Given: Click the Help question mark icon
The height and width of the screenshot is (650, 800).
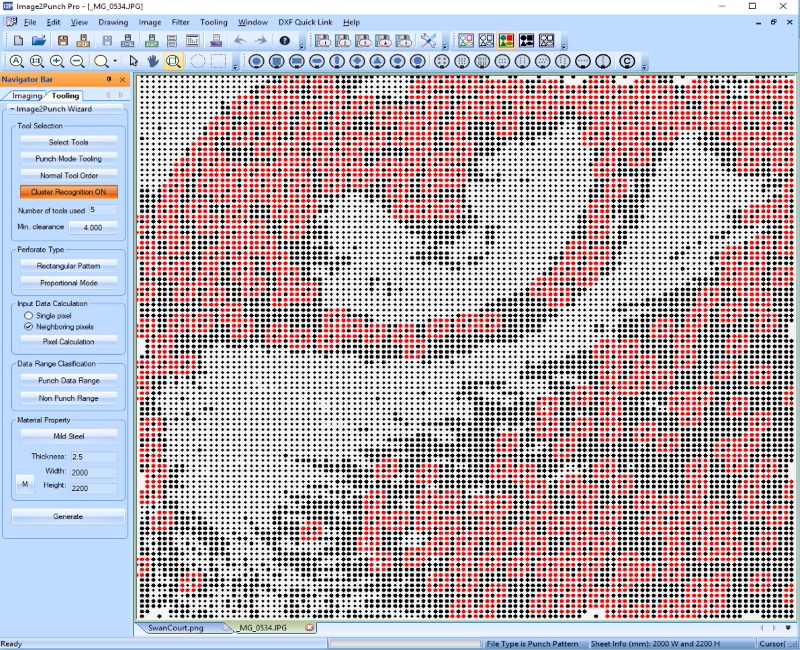Looking at the screenshot, I should point(285,41).
